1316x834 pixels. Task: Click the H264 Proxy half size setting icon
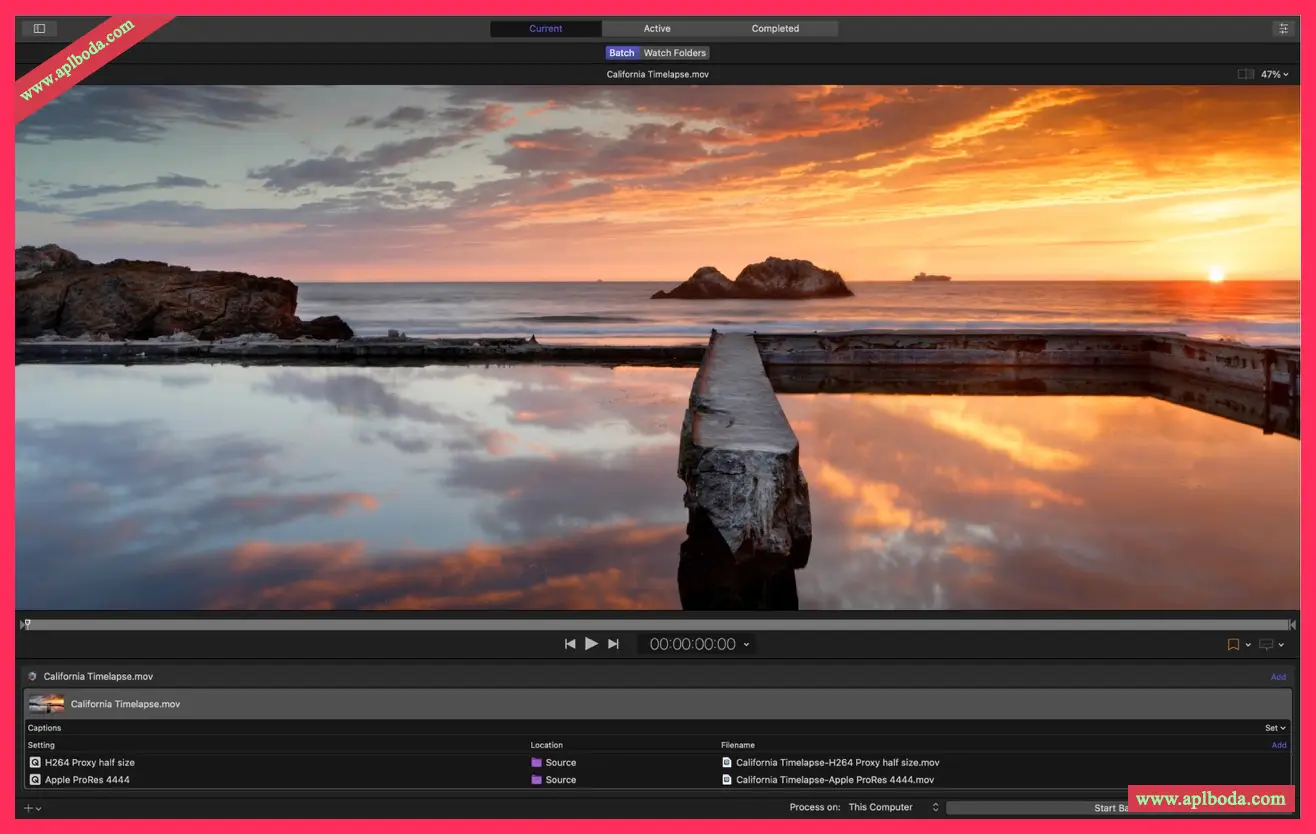pyautogui.click(x=35, y=762)
